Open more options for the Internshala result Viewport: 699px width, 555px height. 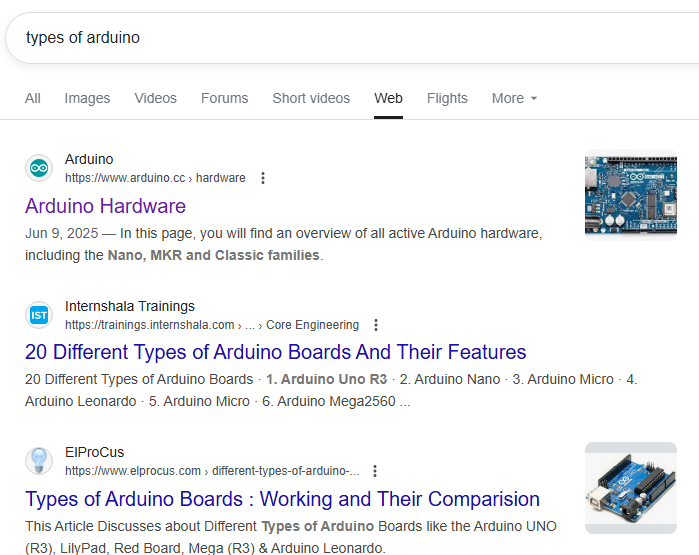tap(376, 325)
